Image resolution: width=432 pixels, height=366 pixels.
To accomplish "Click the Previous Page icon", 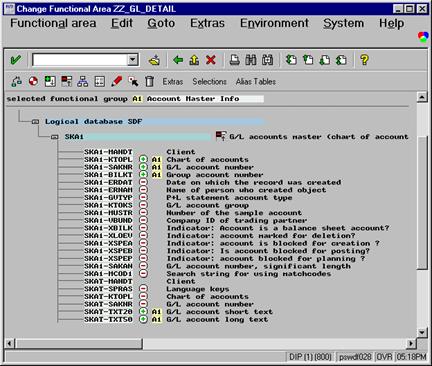I will [308, 60].
